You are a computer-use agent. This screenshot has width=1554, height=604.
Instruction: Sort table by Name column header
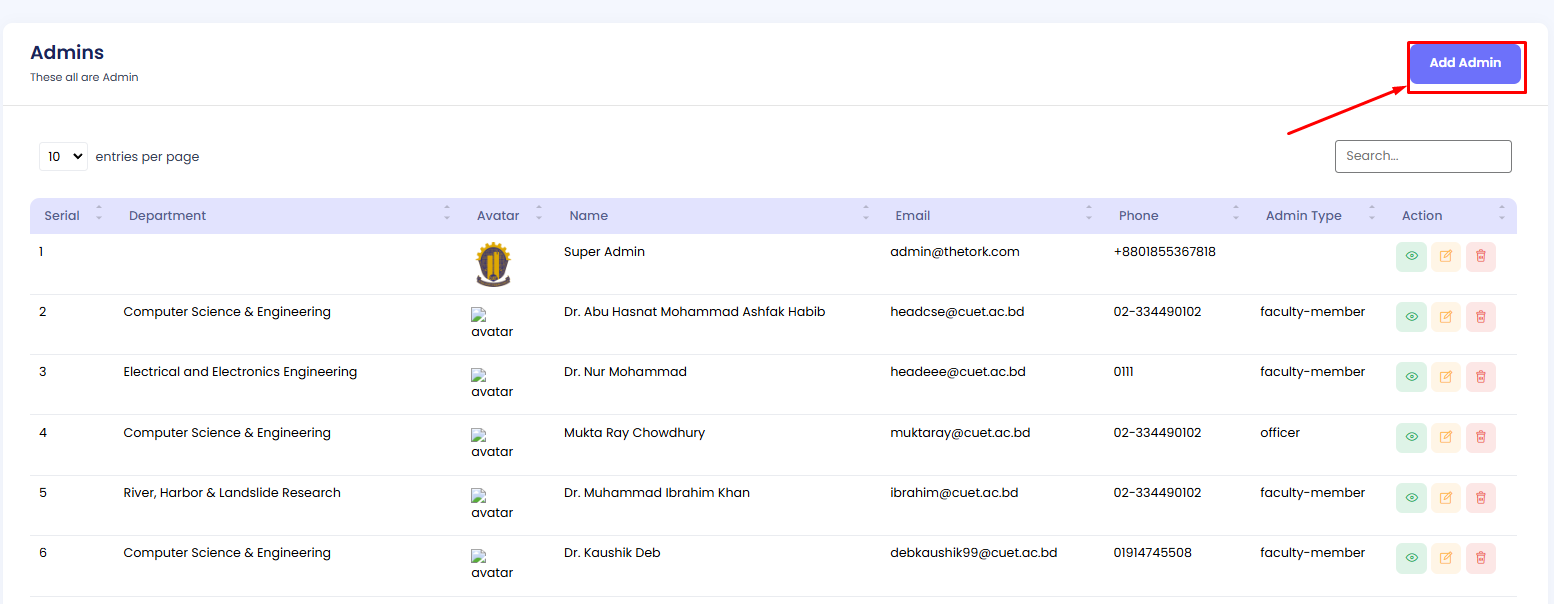pyautogui.click(x=589, y=216)
